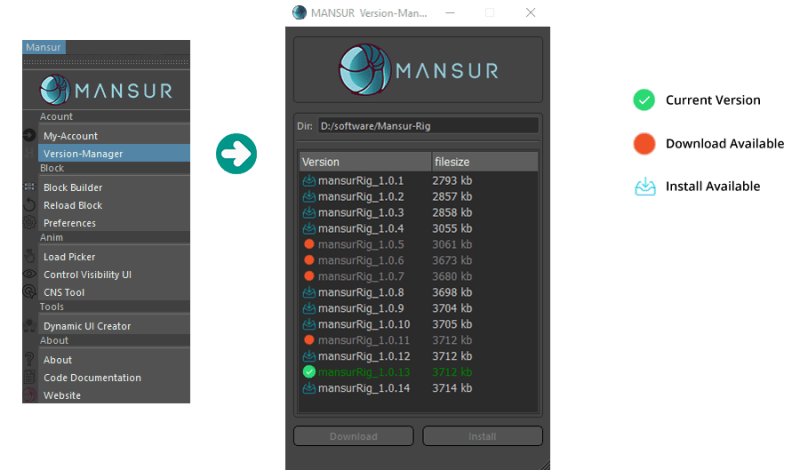Click the Install button
800x470 pixels.
482,436
